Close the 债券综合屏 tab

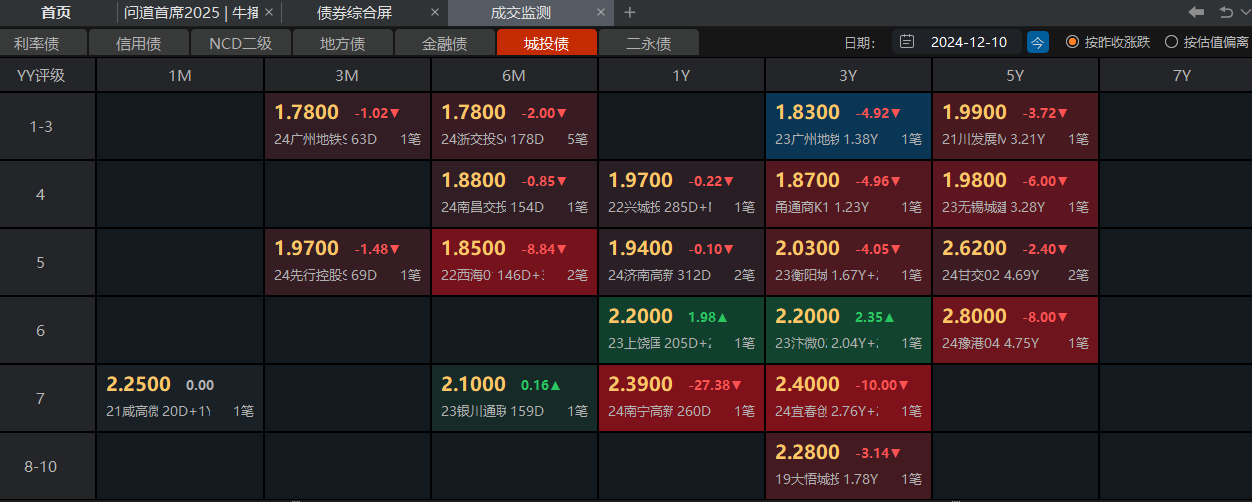pos(433,13)
